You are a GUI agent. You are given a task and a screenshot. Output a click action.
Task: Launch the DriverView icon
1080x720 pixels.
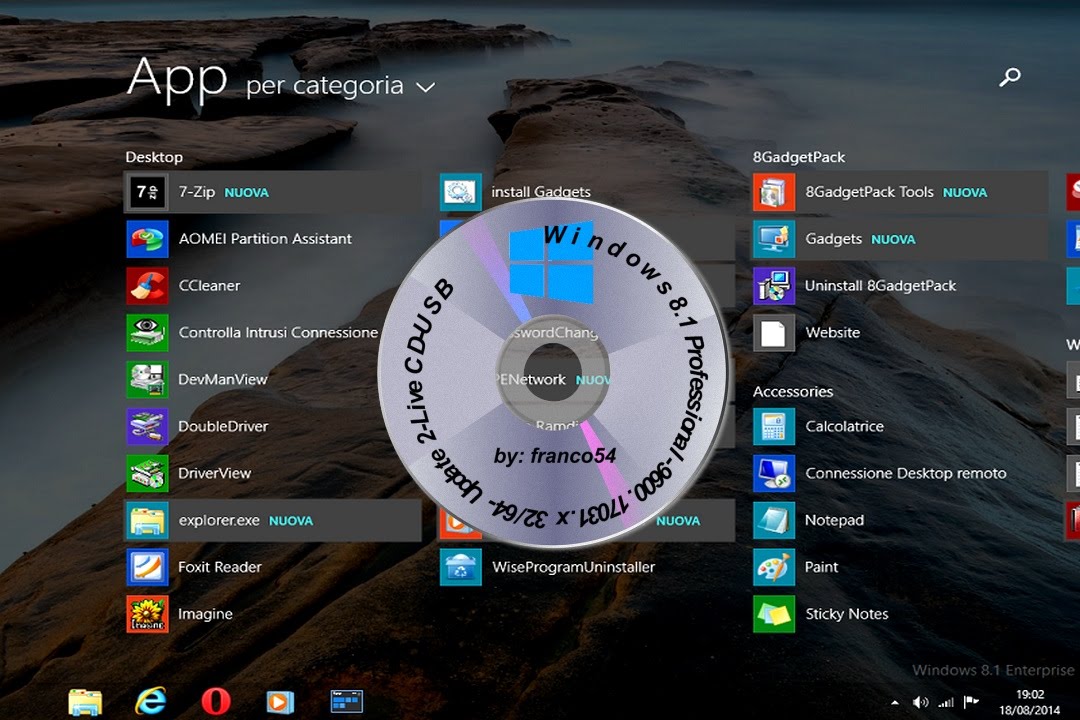click(147, 473)
